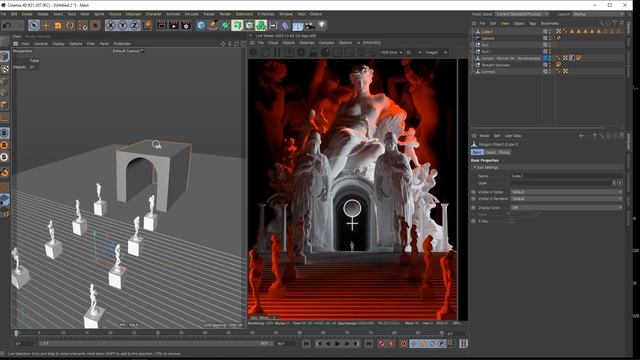The height and width of the screenshot is (360, 640).
Task: Open viewport Cameras menu
Action: [x=40, y=44]
